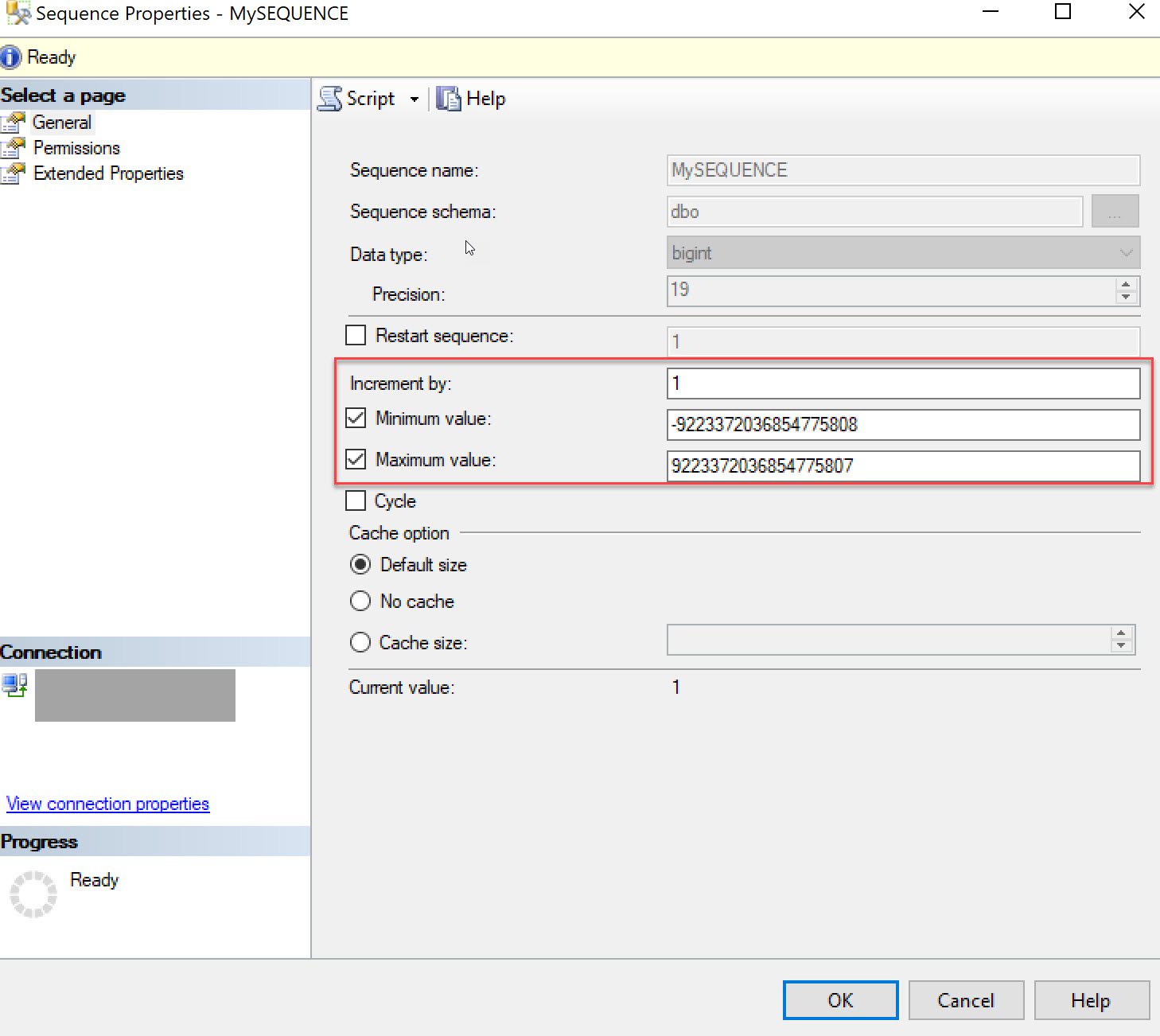Toggle the Cycle checkbox

click(356, 500)
